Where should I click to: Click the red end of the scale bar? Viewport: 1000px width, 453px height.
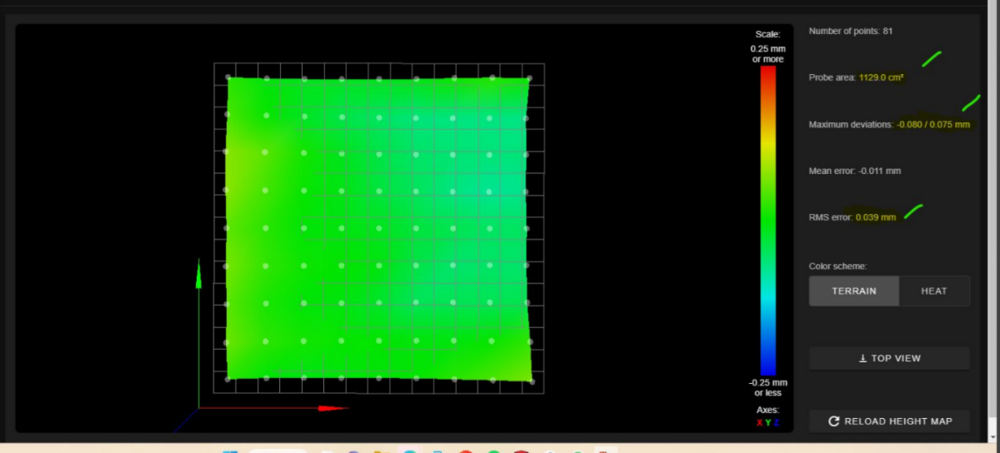pyautogui.click(x=768, y=70)
